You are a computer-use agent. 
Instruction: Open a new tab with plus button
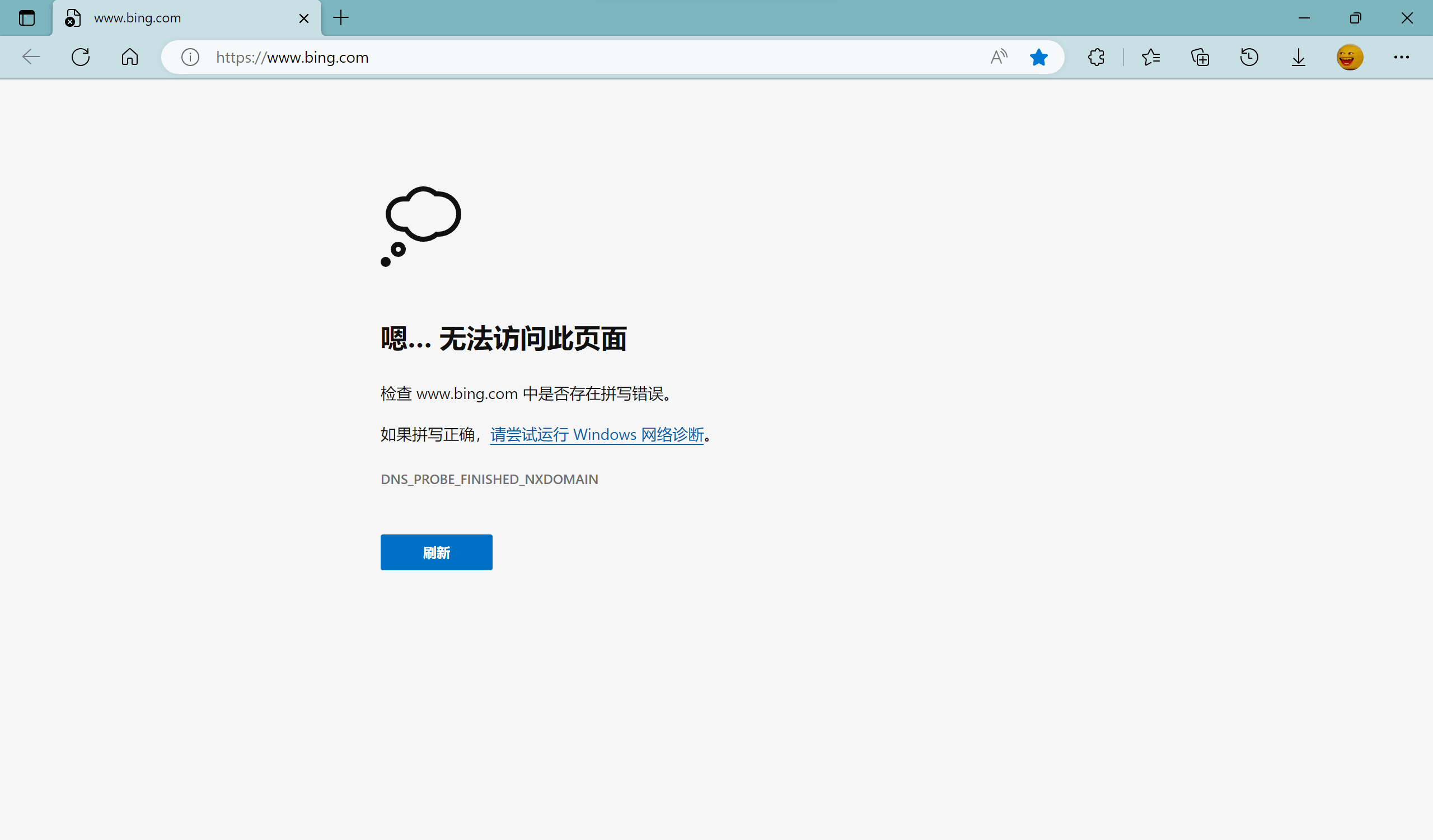[x=341, y=18]
